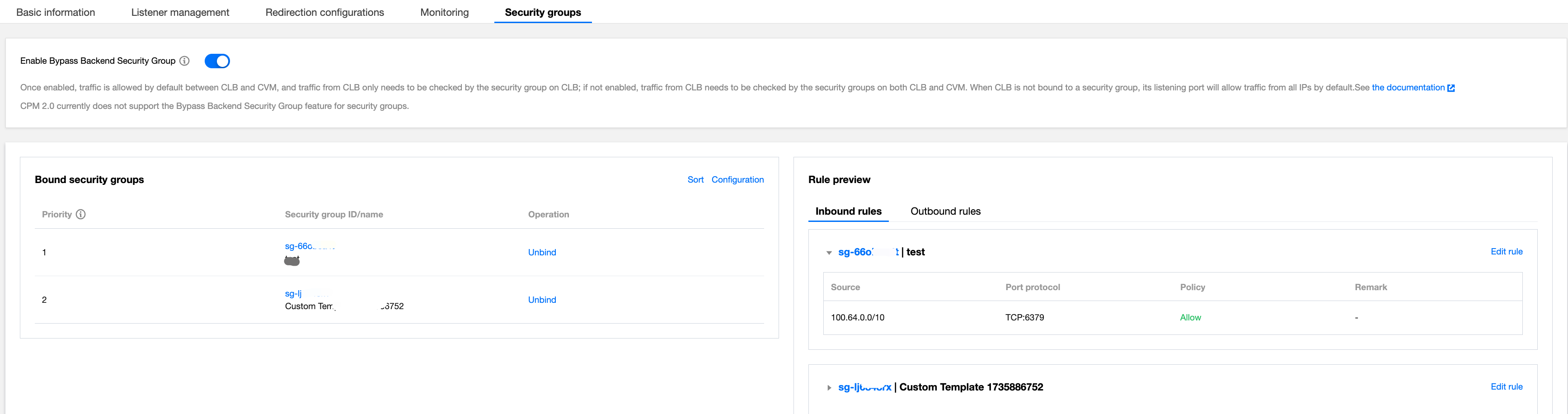The image size is (1568, 414).
Task: Open the Basic information tab
Action: coord(56,12)
